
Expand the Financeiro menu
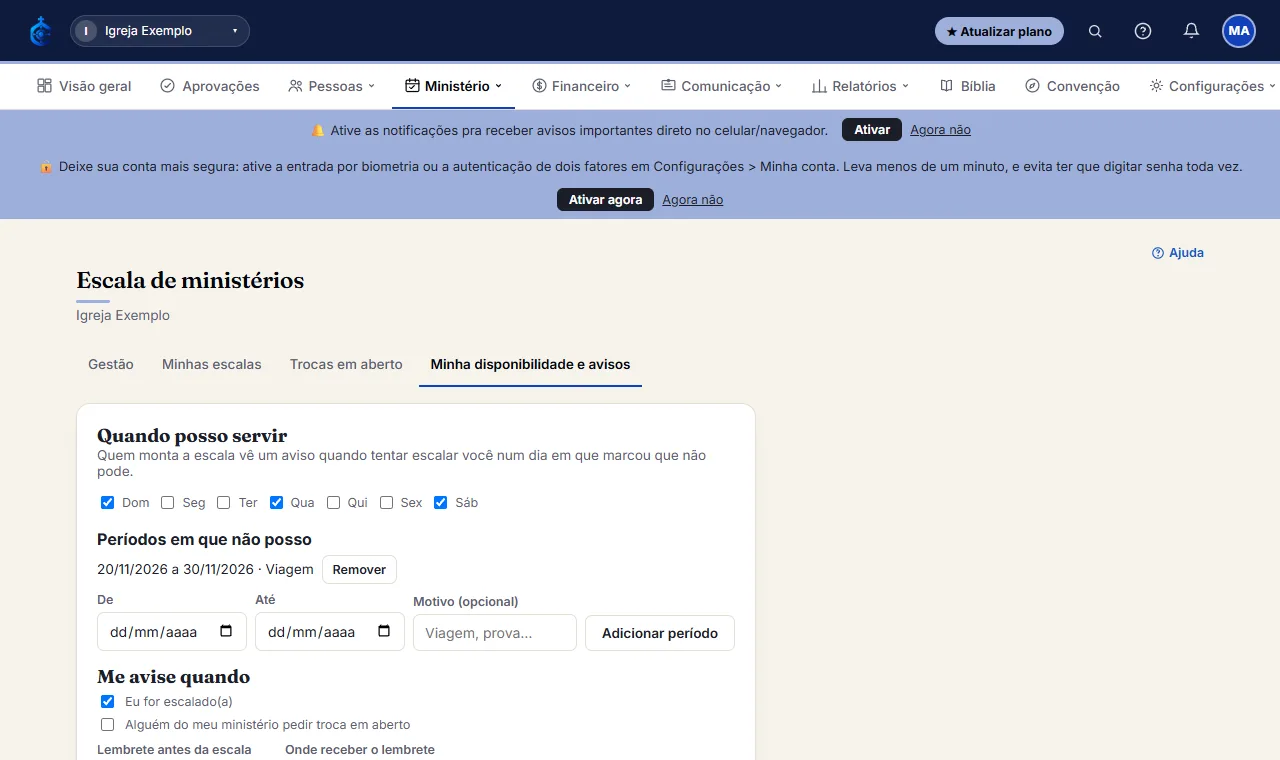pyautogui.click(x=581, y=86)
